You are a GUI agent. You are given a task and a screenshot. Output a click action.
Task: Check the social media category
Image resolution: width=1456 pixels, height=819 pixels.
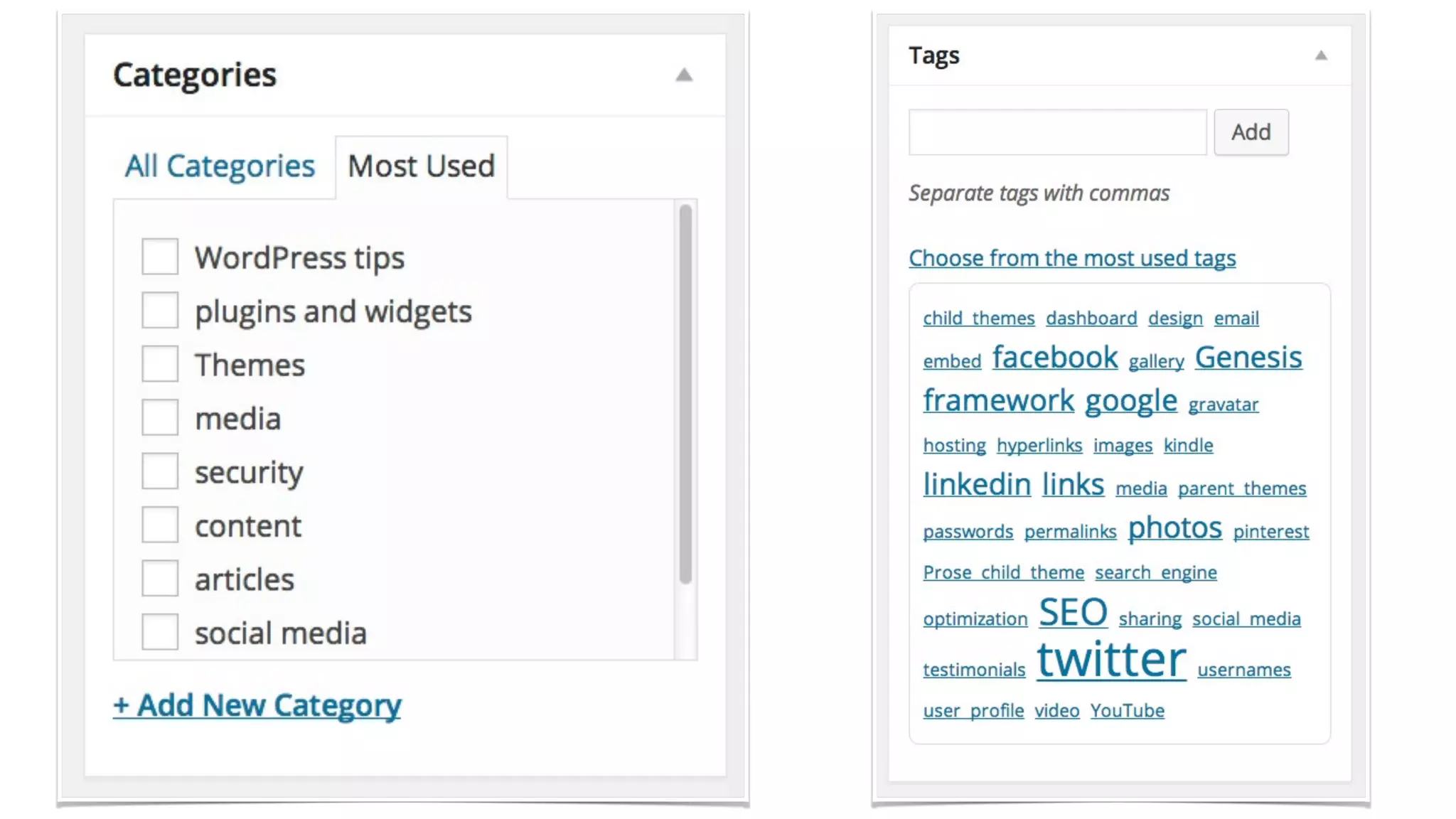[x=160, y=632]
